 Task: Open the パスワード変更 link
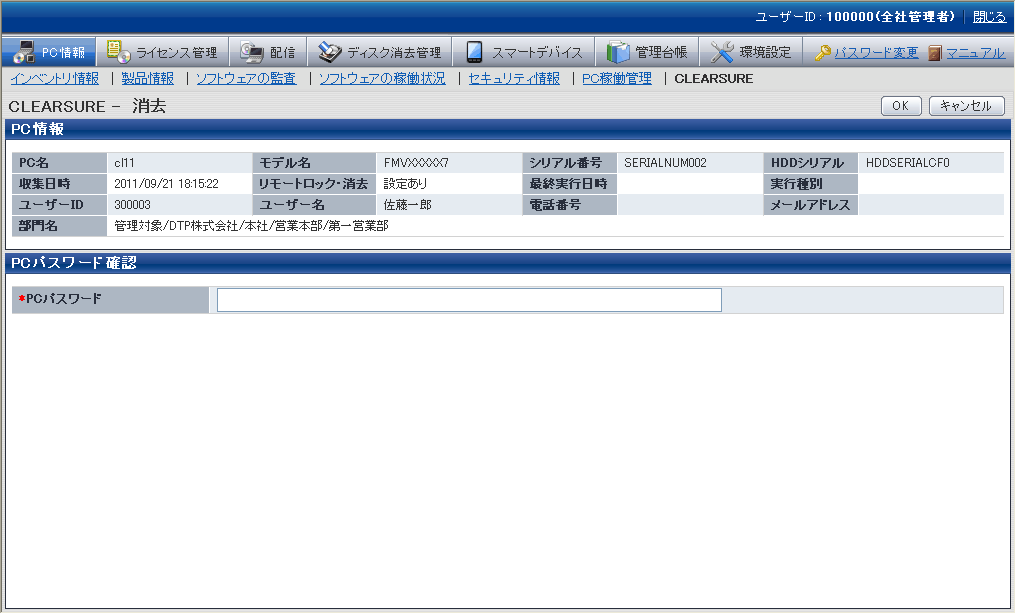tap(876, 52)
